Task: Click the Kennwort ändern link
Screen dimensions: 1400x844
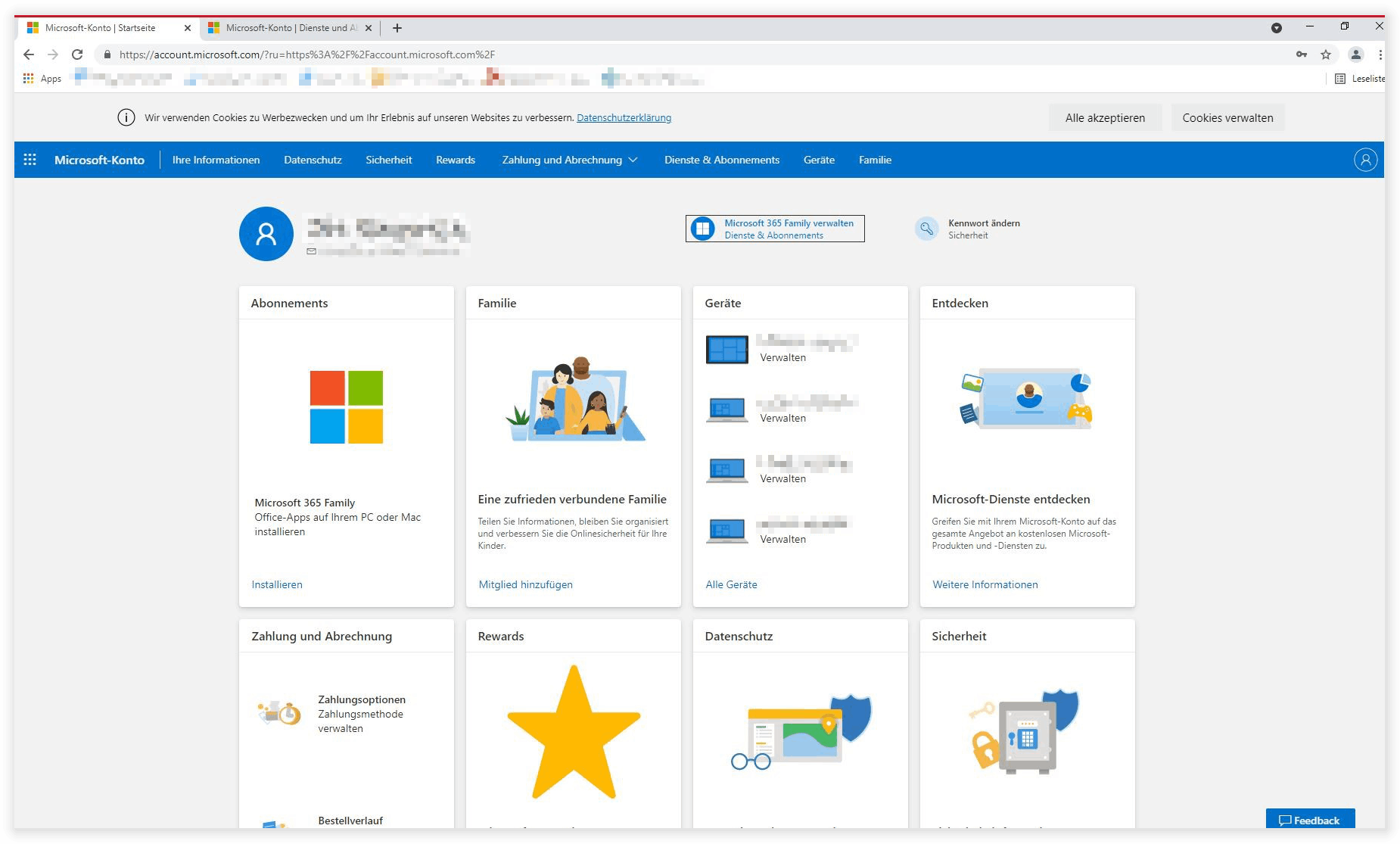Action: 984,223
